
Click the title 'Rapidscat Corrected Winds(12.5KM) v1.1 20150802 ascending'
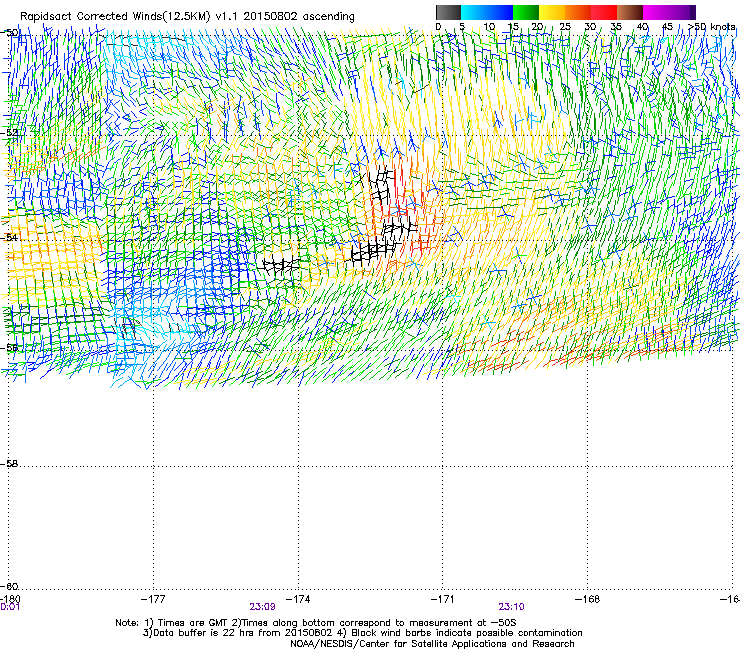point(187,16)
